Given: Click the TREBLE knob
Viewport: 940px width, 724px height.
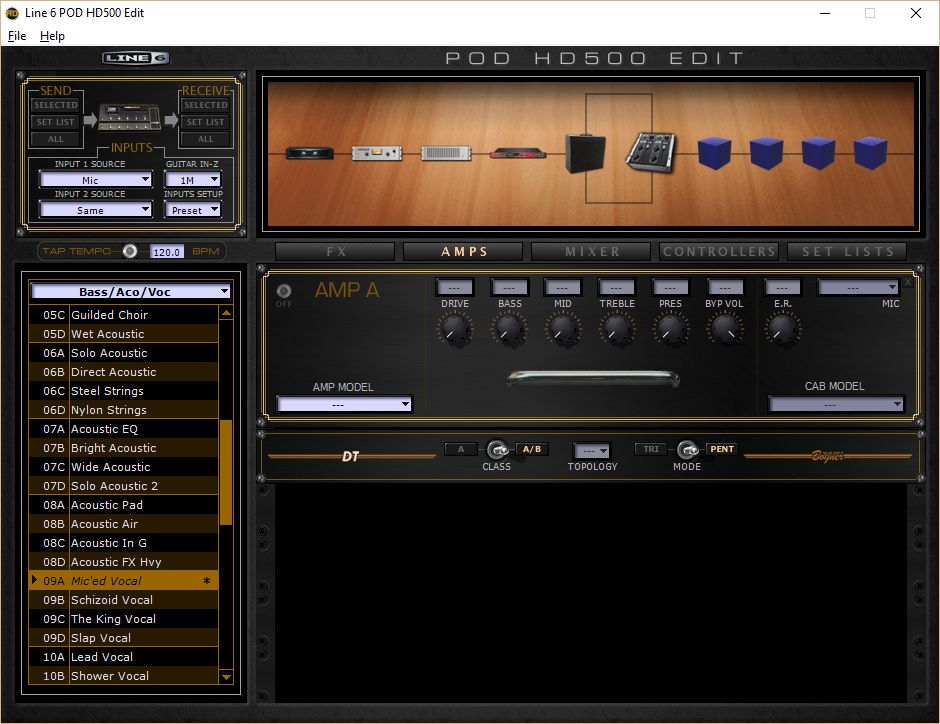Looking at the screenshot, I should (617, 329).
